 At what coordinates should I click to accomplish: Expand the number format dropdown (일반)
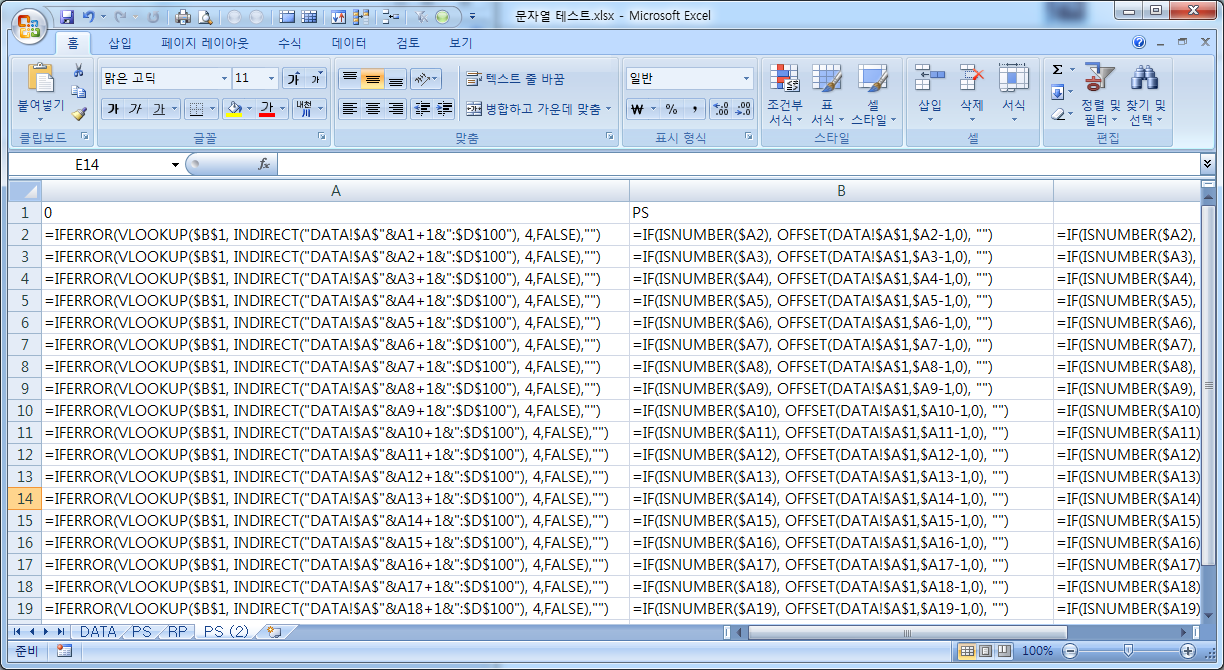746,78
